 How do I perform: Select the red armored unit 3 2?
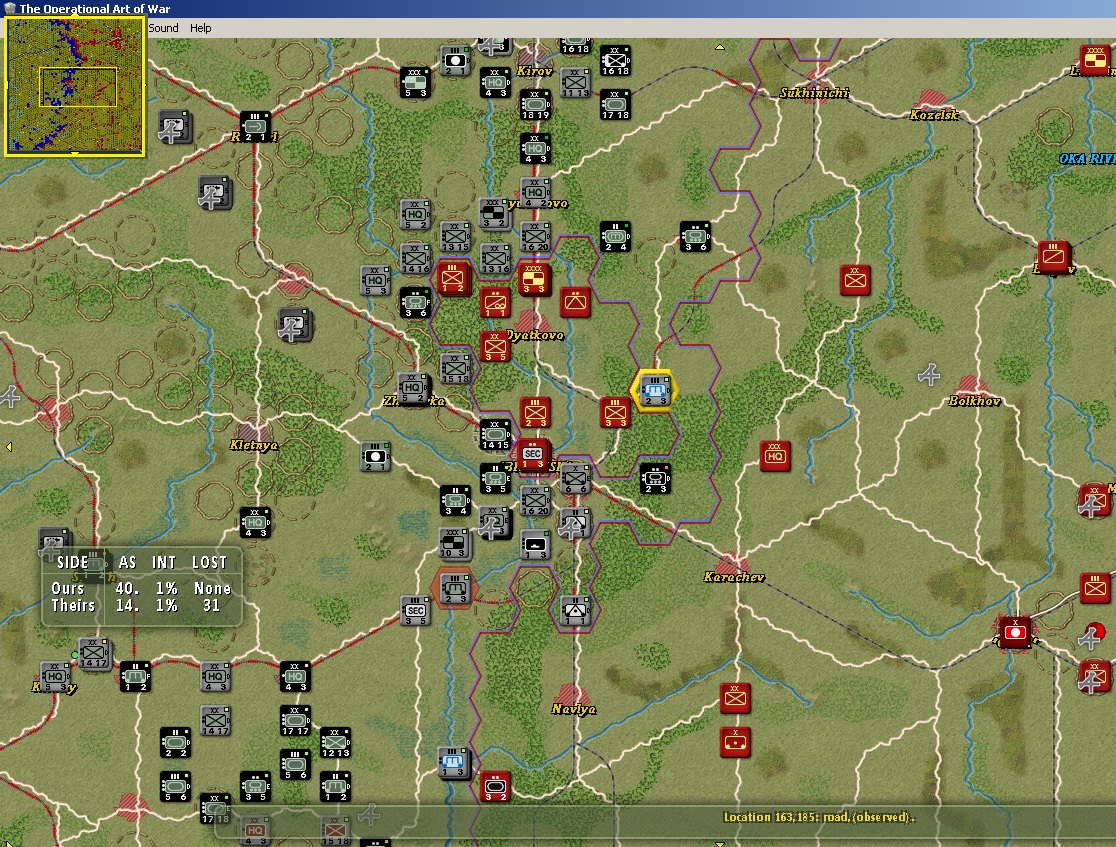tap(495, 787)
